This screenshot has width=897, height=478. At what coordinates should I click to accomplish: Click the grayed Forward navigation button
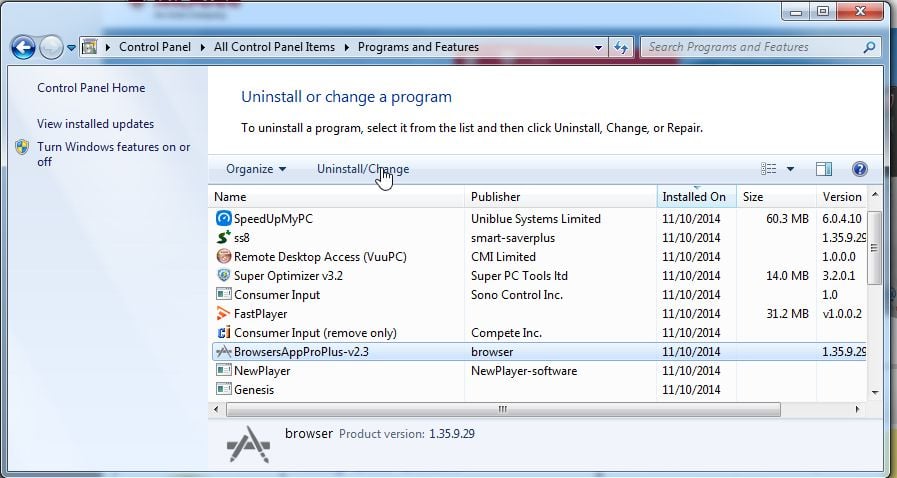click(x=51, y=47)
